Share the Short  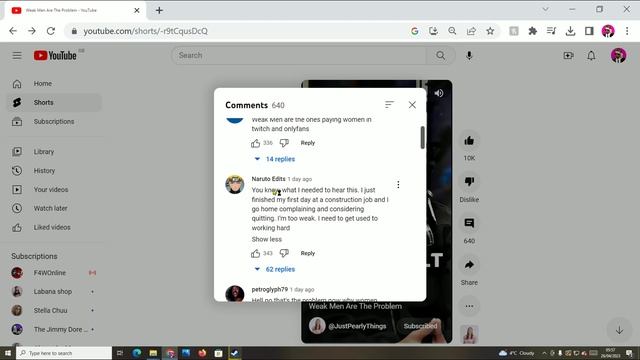pos(469,264)
